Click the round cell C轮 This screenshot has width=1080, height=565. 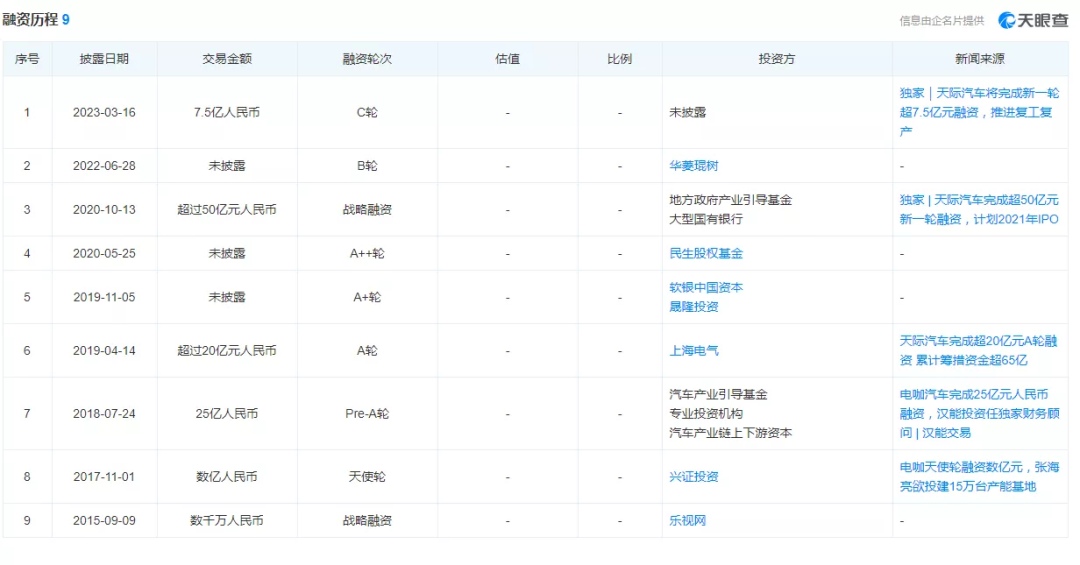(367, 112)
